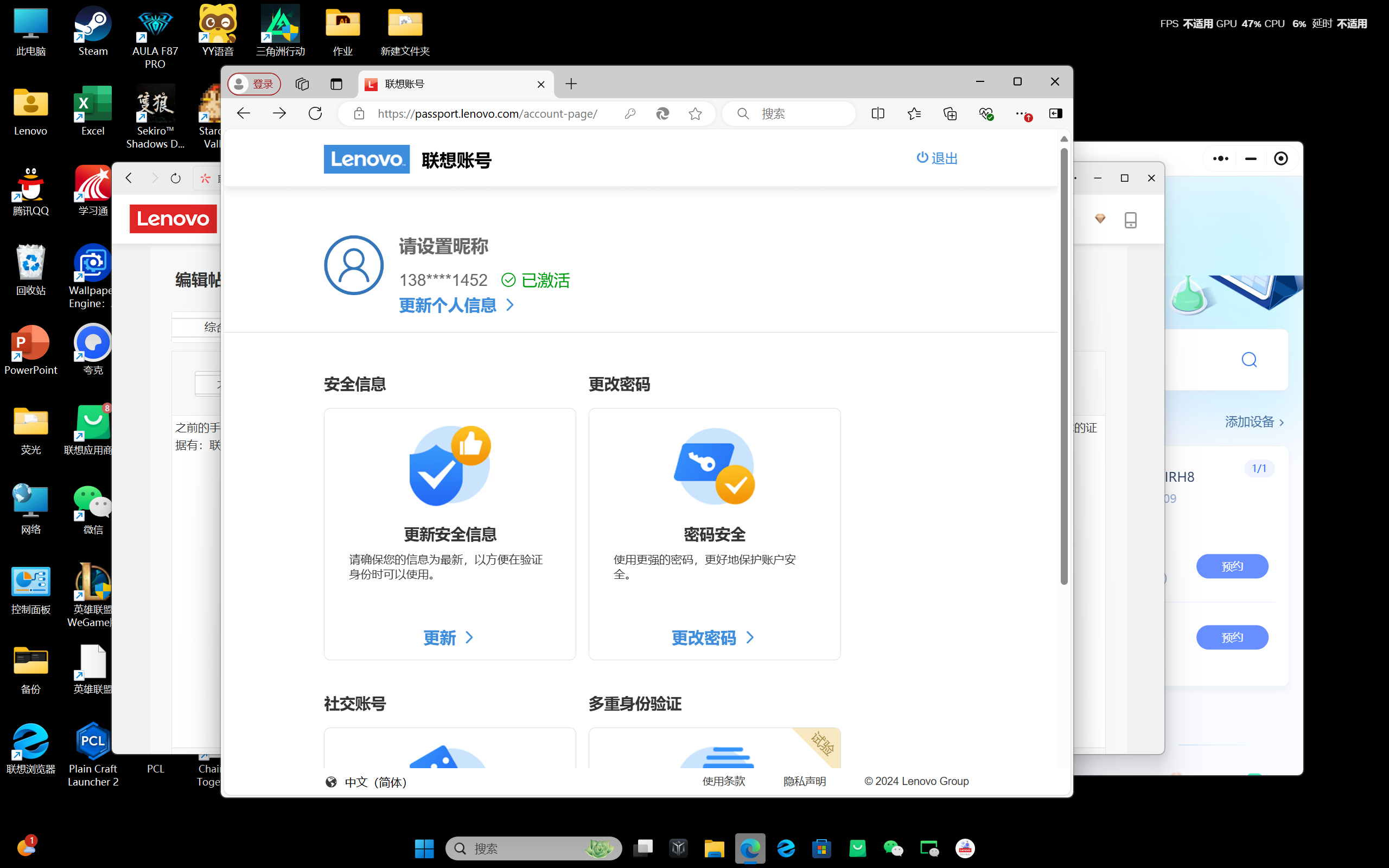Click the key password security illustration
This screenshot has width=1389, height=868.
tap(715, 466)
